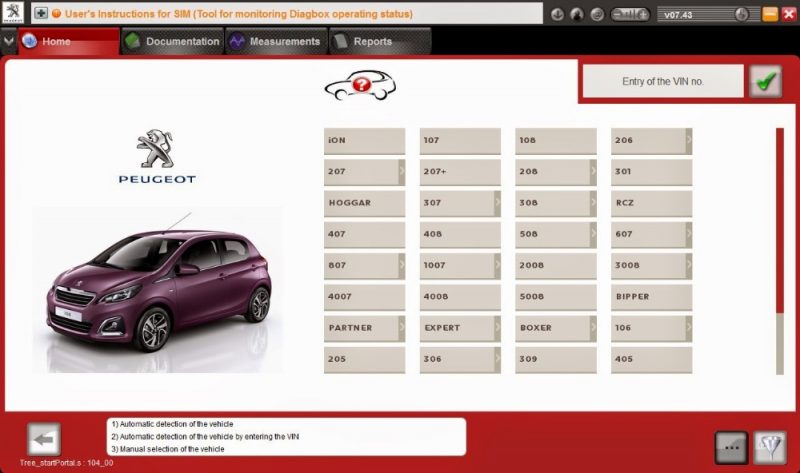Click the round icon on the version bar

click(741, 14)
